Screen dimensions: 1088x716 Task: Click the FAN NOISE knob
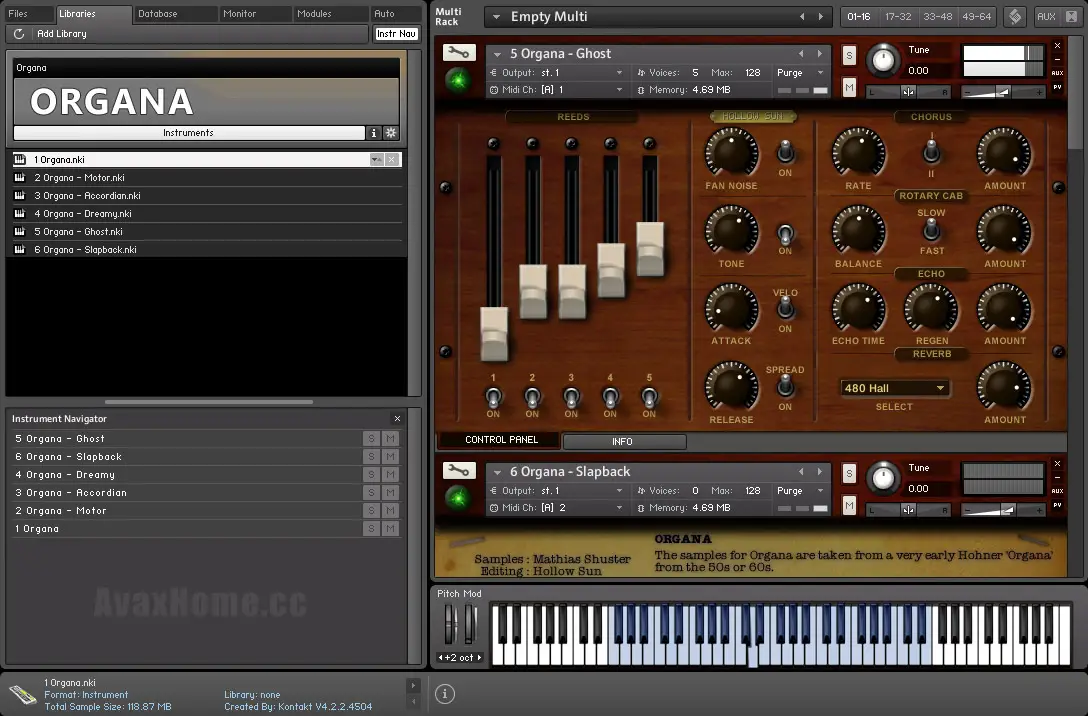[731, 153]
